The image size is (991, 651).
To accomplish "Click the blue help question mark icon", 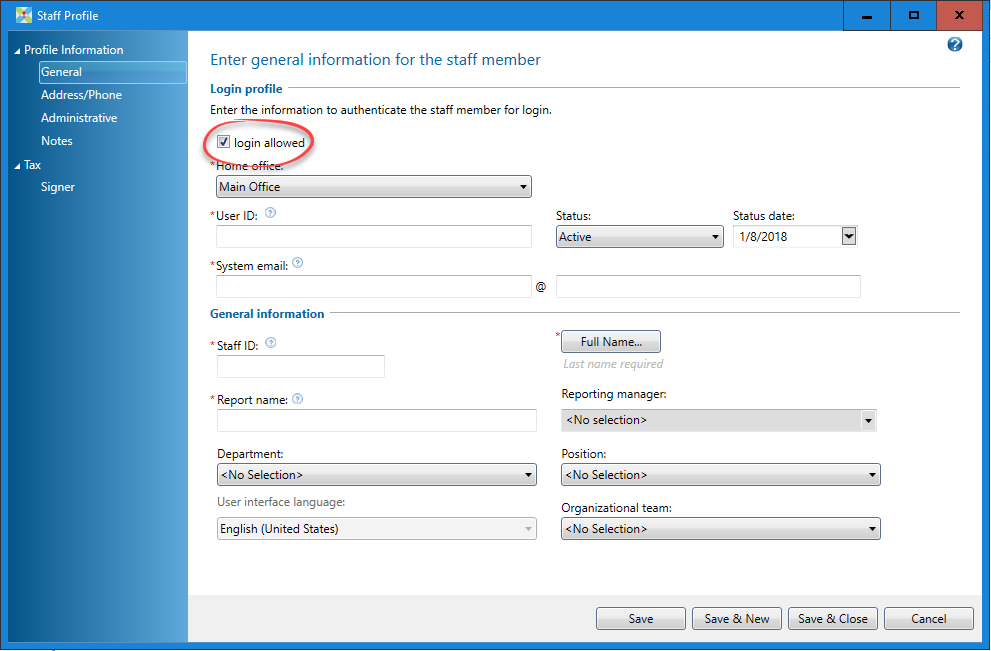I will [x=954, y=45].
